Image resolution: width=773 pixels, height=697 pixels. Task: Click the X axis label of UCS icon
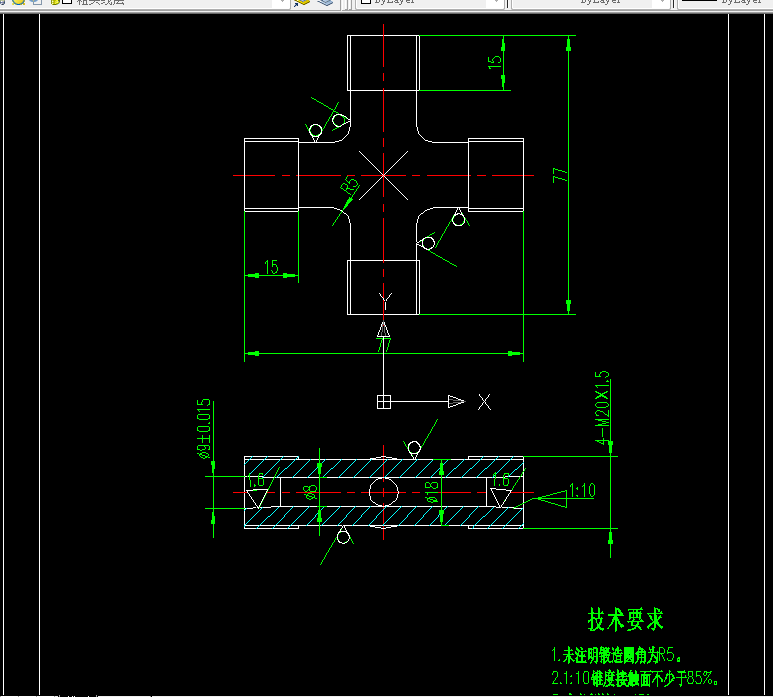(484, 402)
